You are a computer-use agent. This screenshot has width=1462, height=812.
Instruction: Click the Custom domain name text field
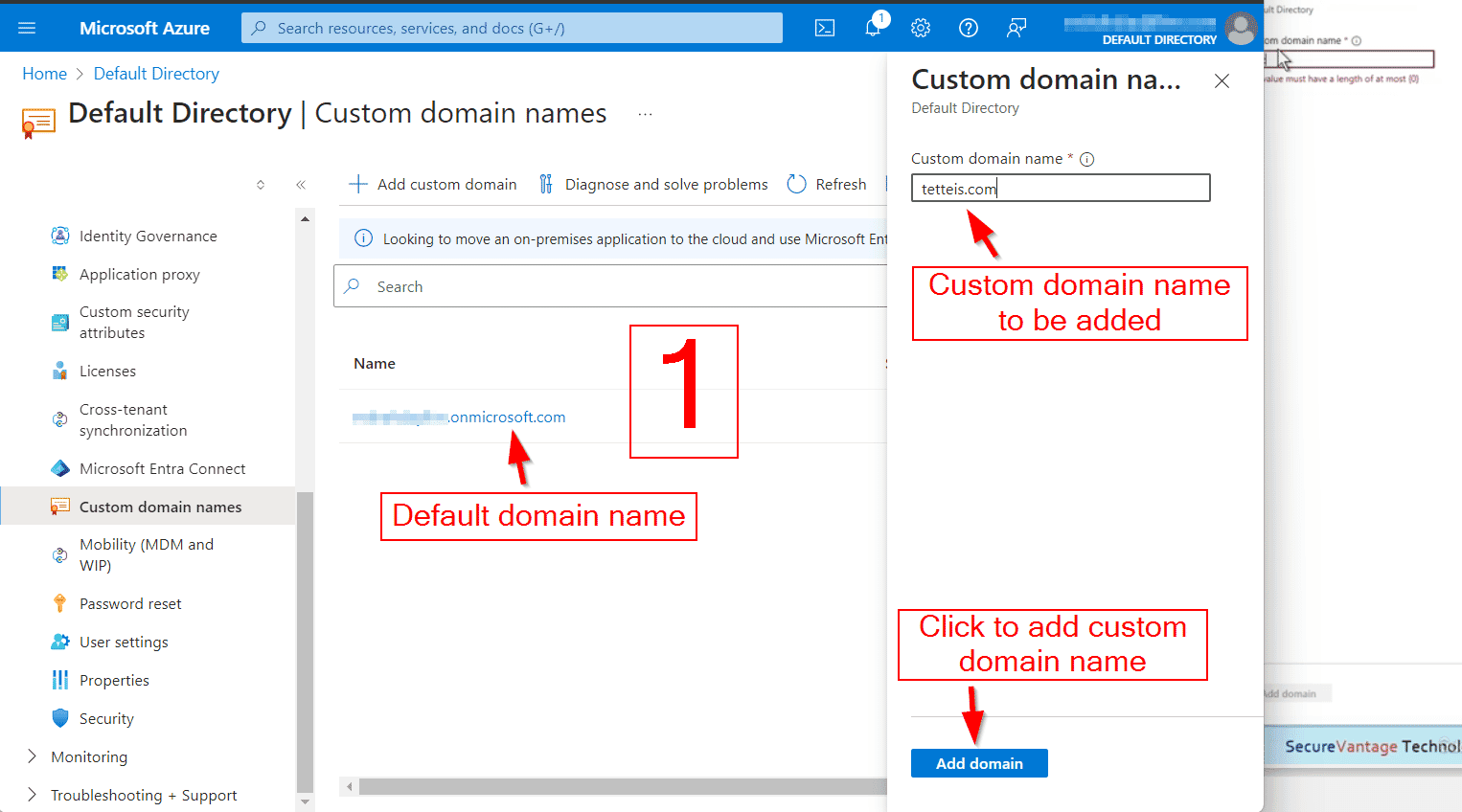click(x=1061, y=188)
